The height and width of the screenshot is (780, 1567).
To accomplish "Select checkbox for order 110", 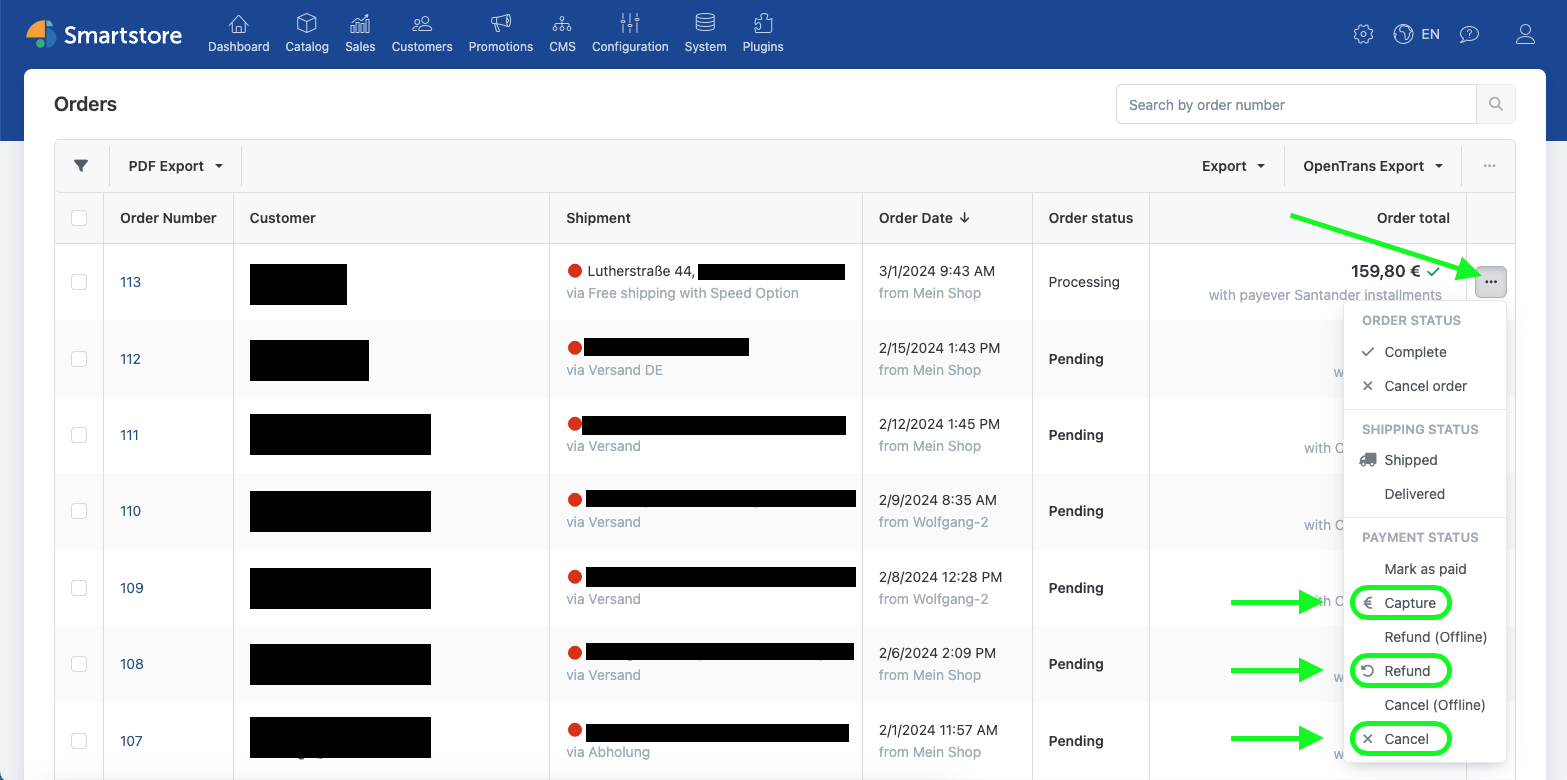I will pyautogui.click(x=79, y=511).
